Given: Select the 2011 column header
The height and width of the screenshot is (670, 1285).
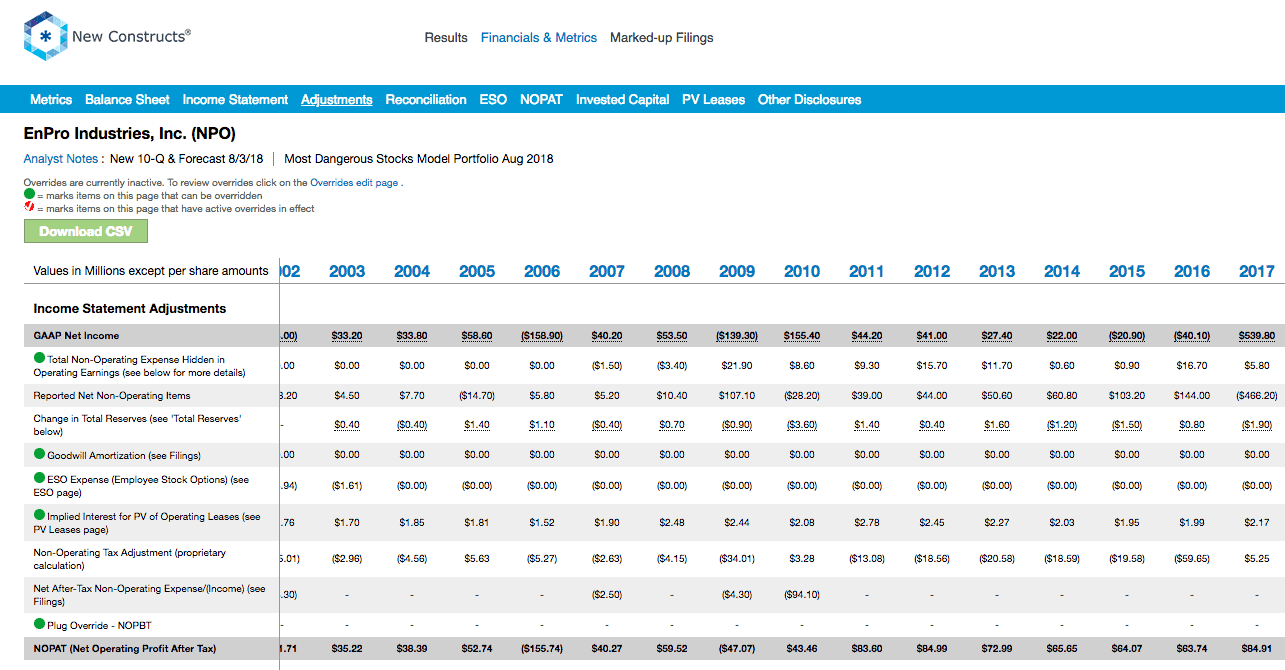Looking at the screenshot, I should (867, 272).
